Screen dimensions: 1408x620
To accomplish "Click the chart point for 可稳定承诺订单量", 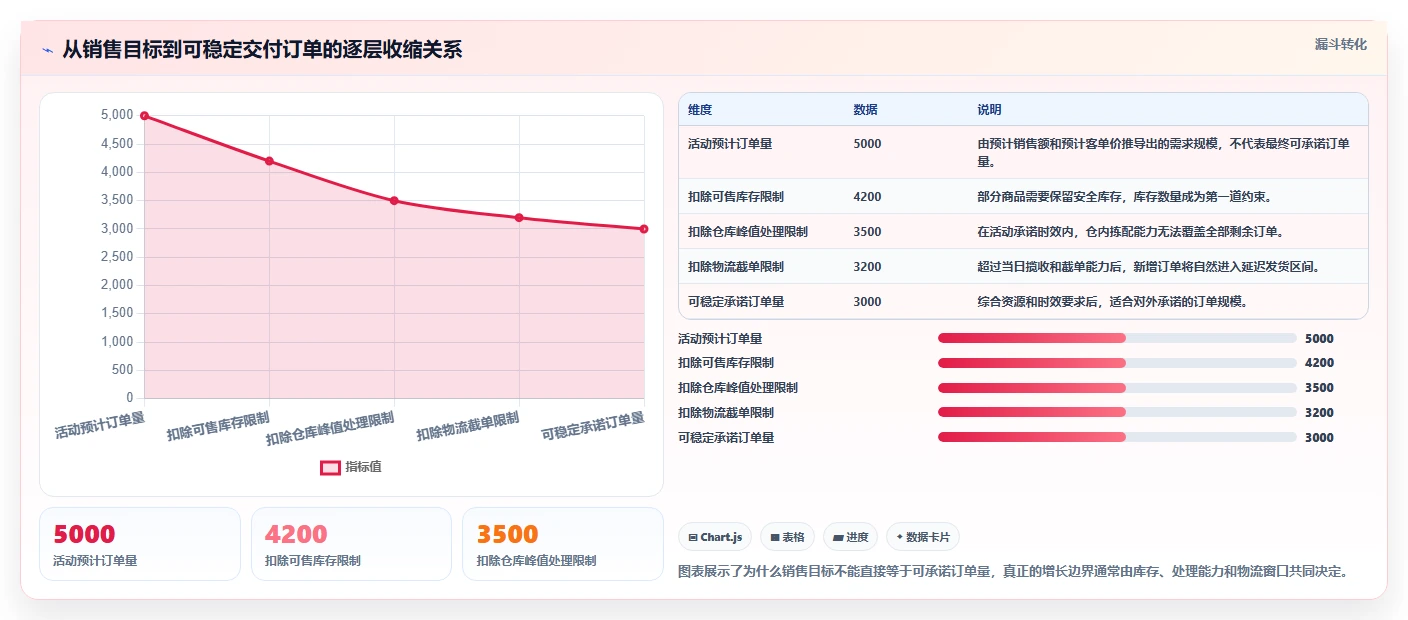I will pyautogui.click(x=644, y=229).
